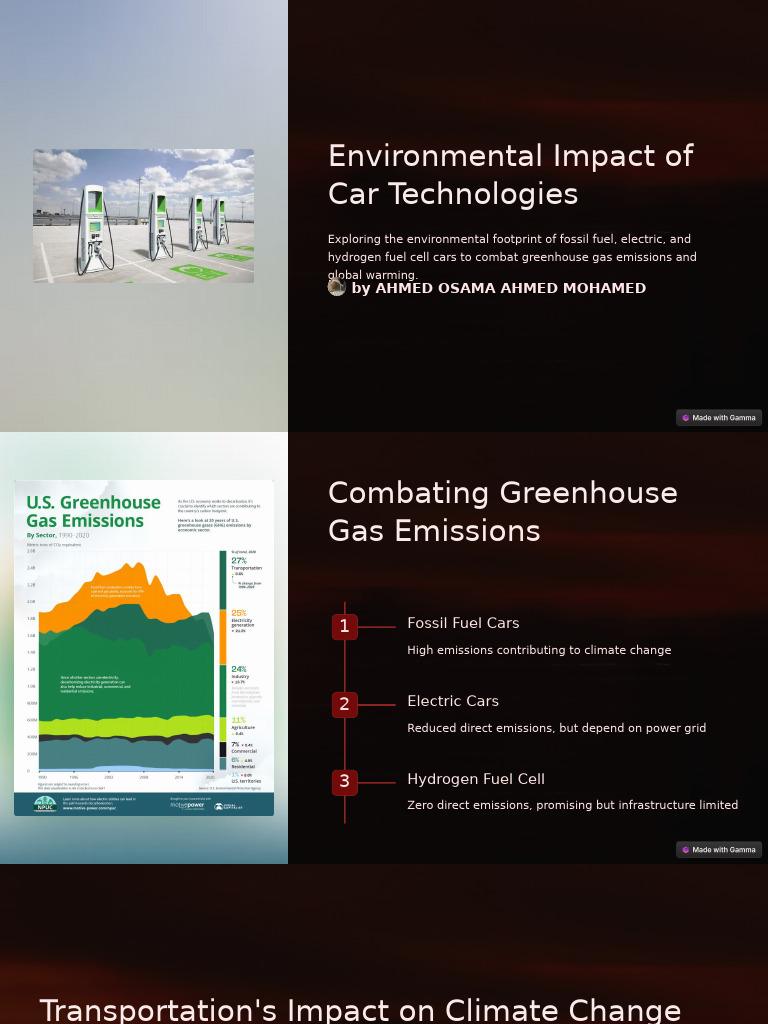768x1024 pixels.
Task: Click text High emissions contributing to climate change
Action: 539,650
